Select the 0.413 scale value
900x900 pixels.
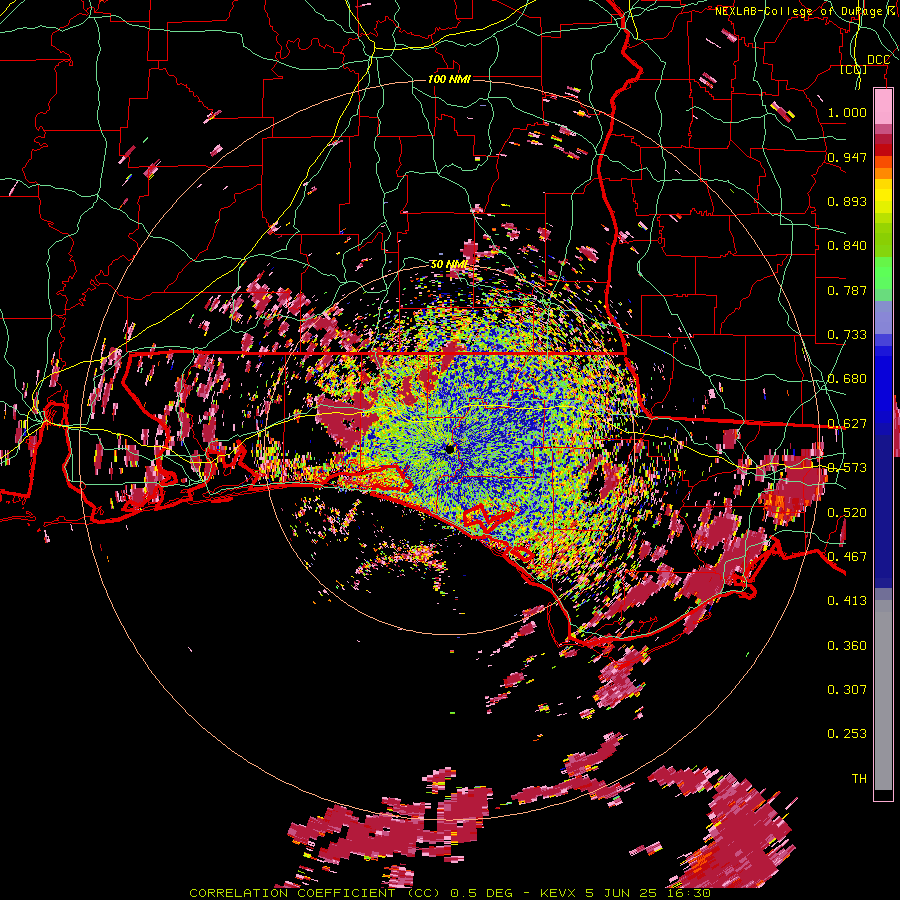tap(847, 601)
